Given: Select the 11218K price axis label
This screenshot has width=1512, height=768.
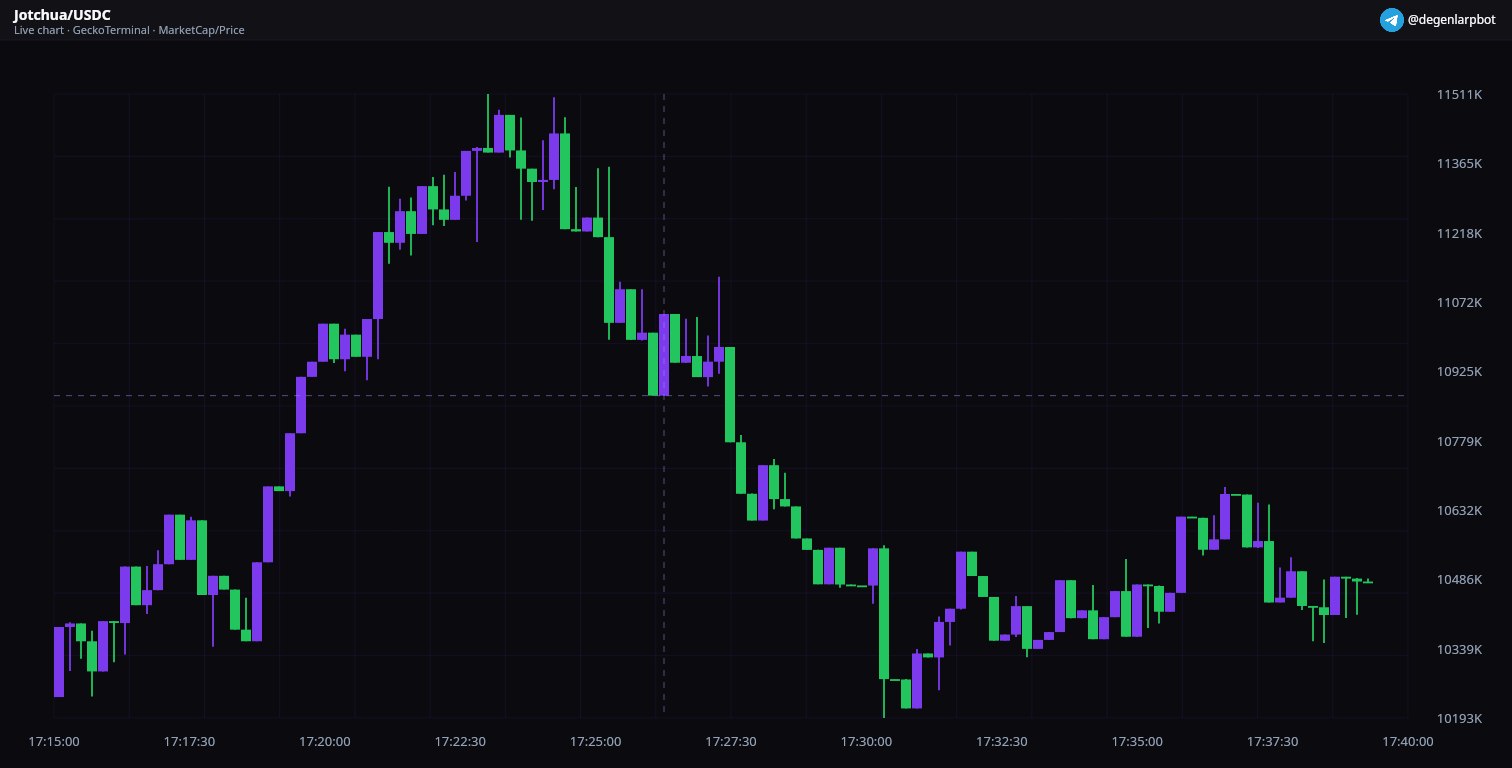Looking at the screenshot, I should 1459,233.
